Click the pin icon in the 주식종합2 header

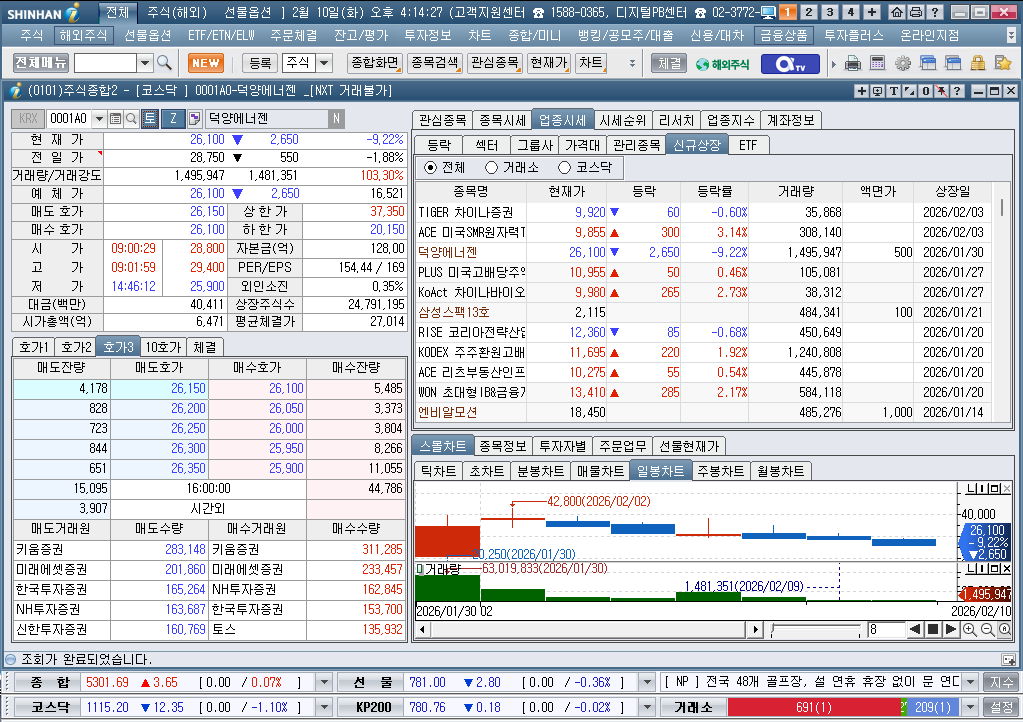pos(941,91)
